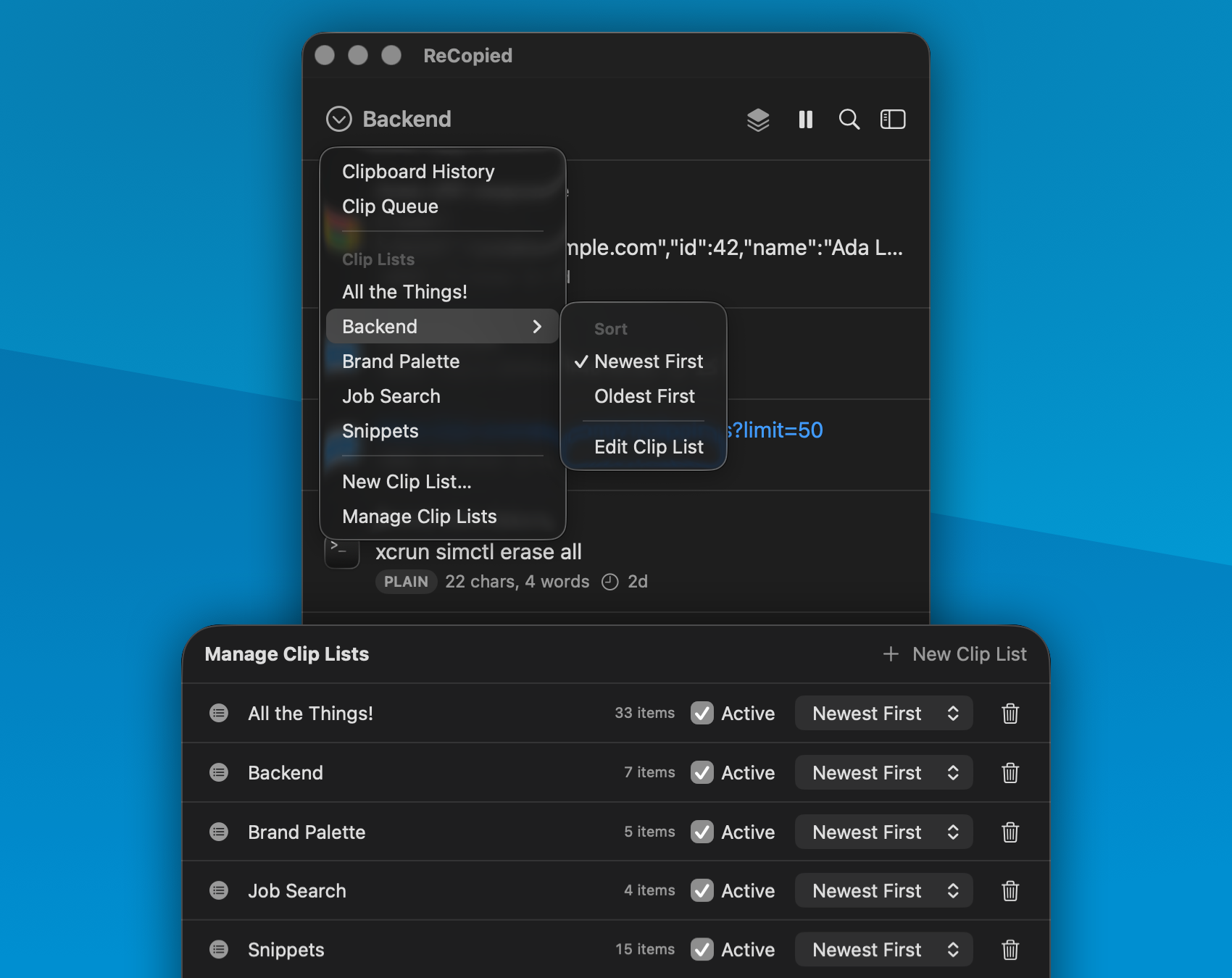Open the clip stack layers icon
The width and height of the screenshot is (1232, 978).
[x=758, y=120]
